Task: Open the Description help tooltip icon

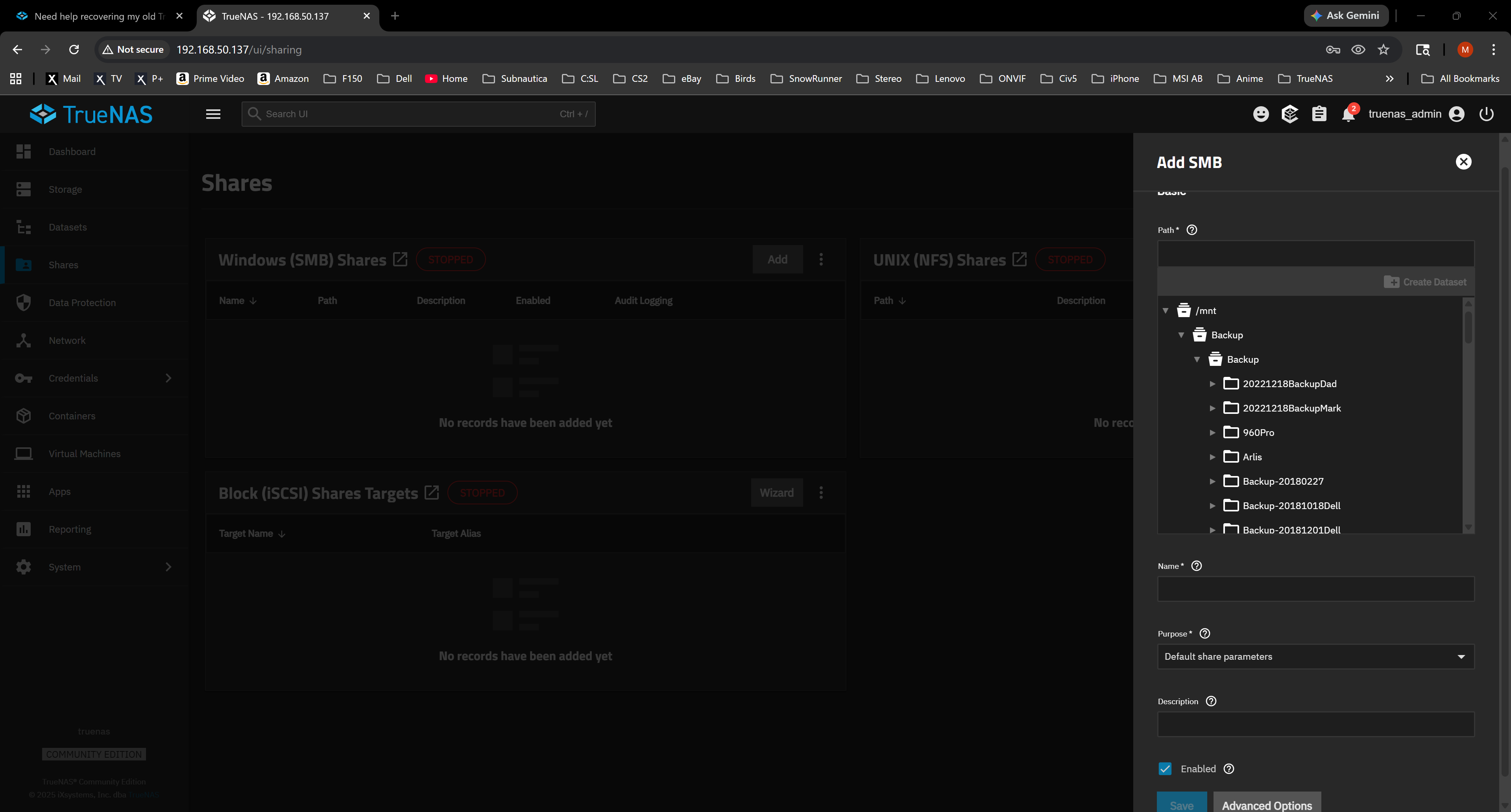Action: tap(1211, 701)
